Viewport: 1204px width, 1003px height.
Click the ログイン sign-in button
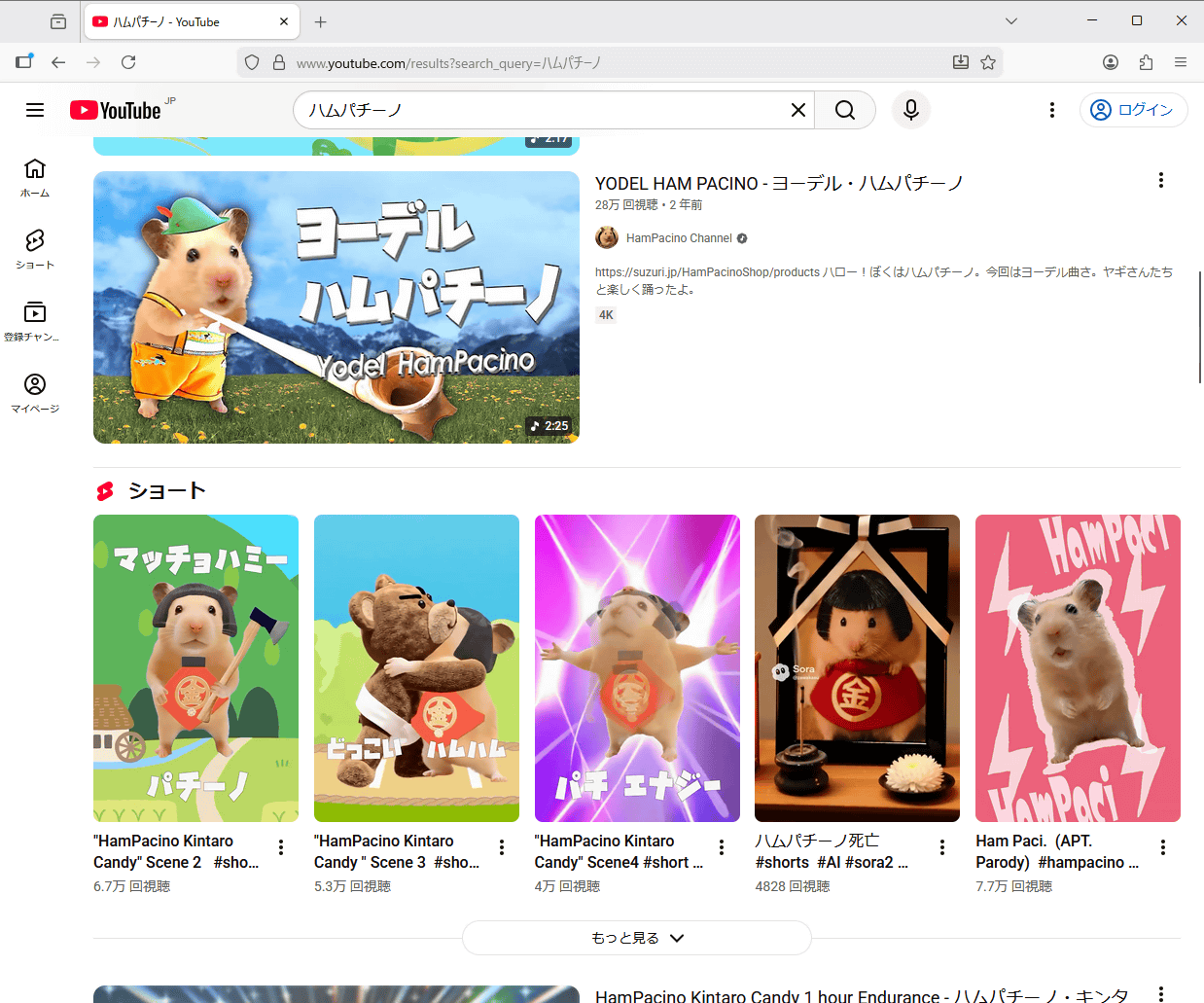[x=1133, y=110]
